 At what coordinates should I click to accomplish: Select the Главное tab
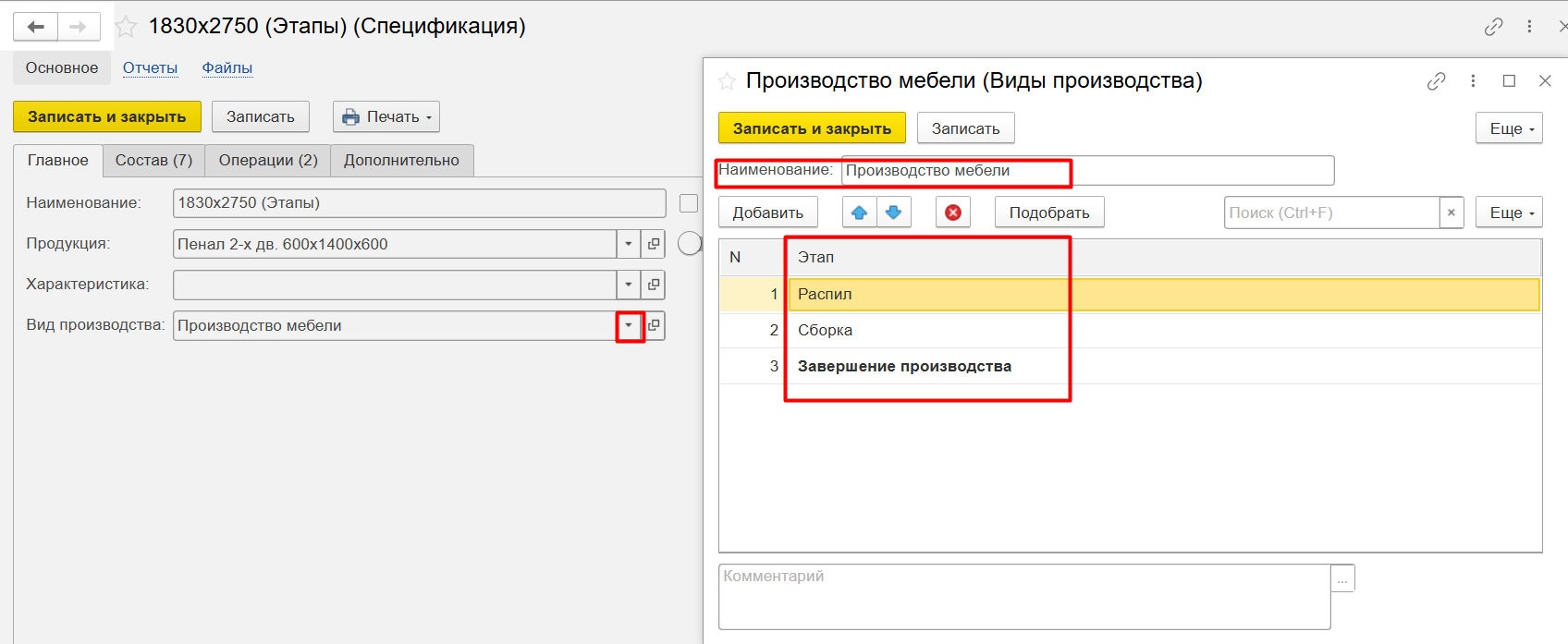[x=58, y=160]
